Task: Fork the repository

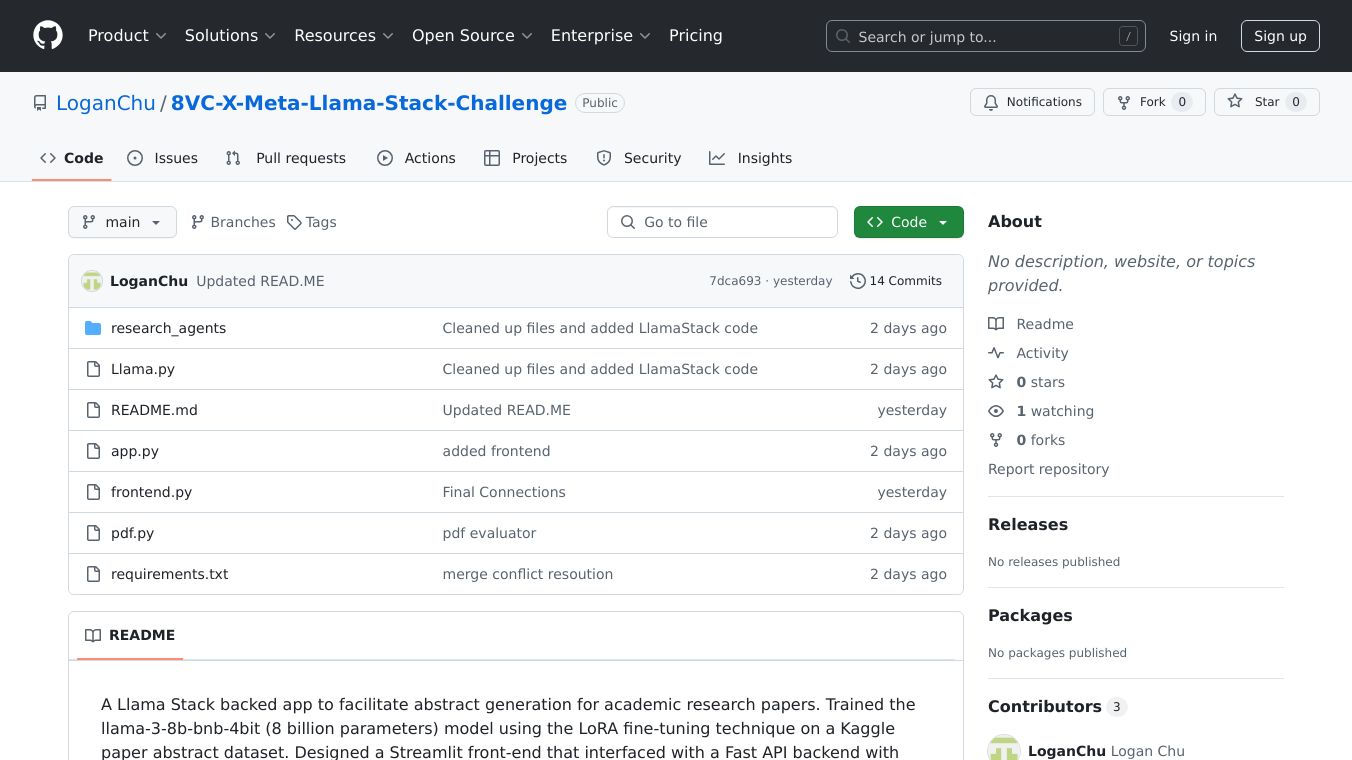Action: tap(1153, 102)
